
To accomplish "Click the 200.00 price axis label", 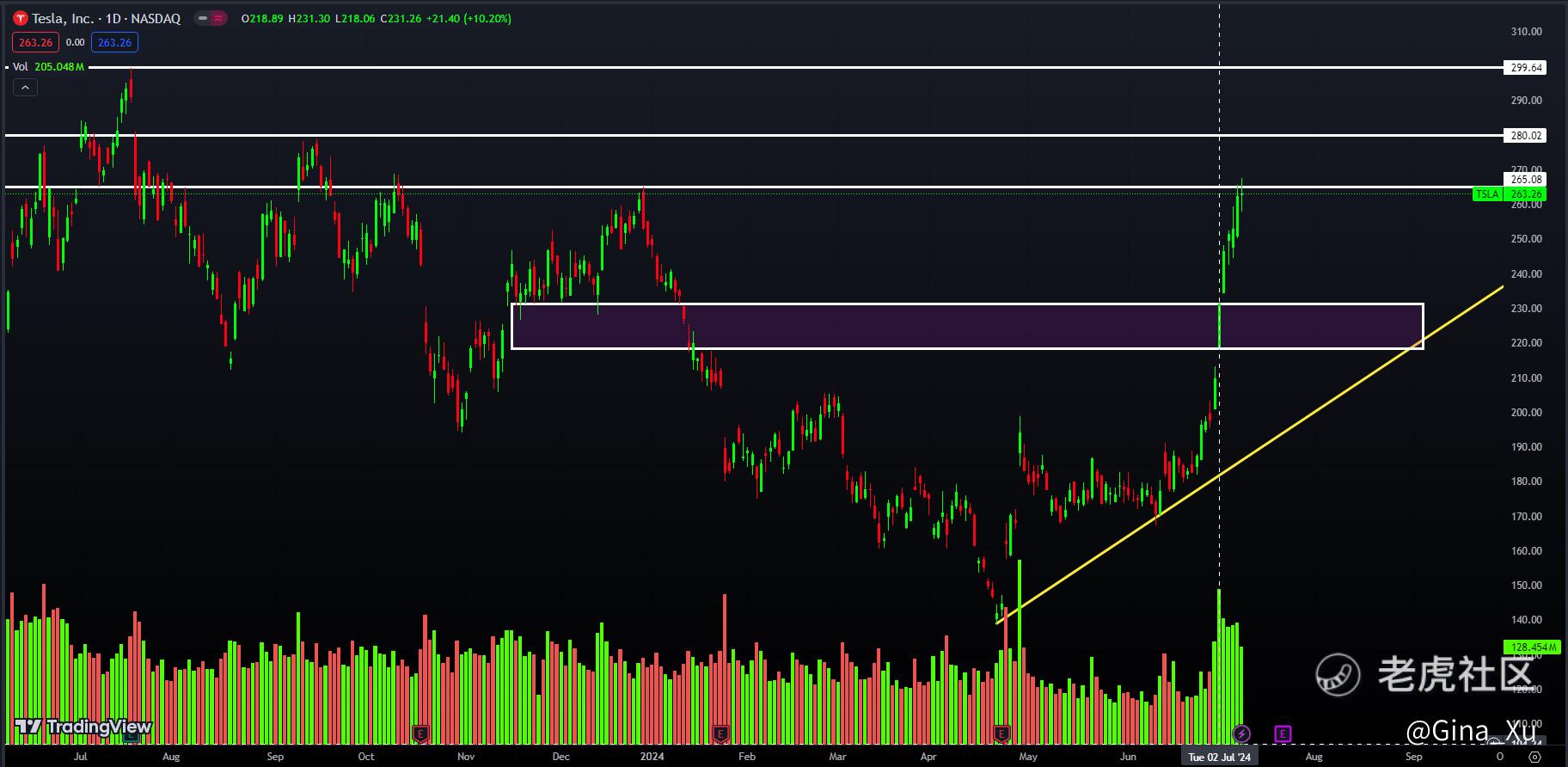I will click(1527, 413).
